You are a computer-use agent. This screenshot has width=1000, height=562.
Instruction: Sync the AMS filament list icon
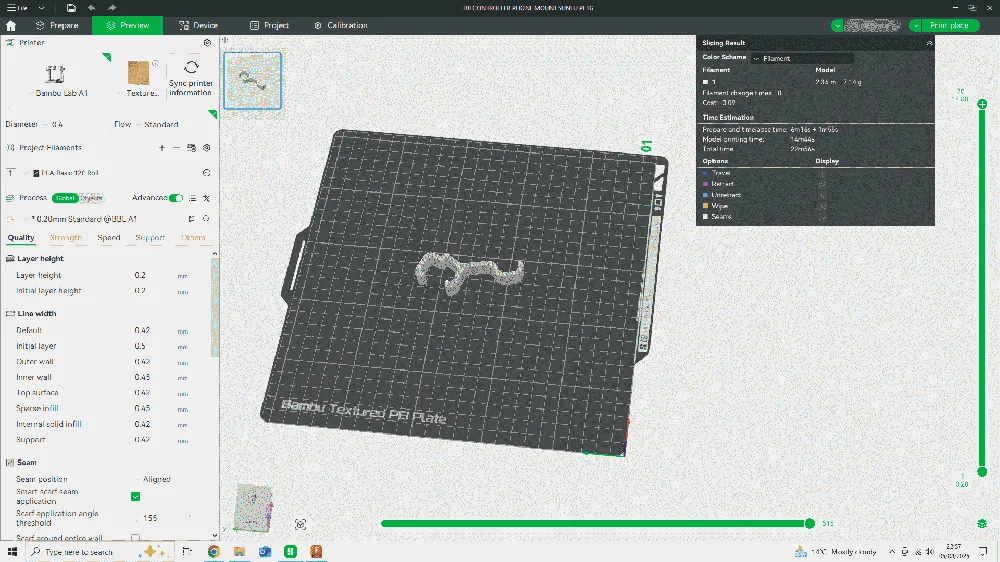pos(191,147)
